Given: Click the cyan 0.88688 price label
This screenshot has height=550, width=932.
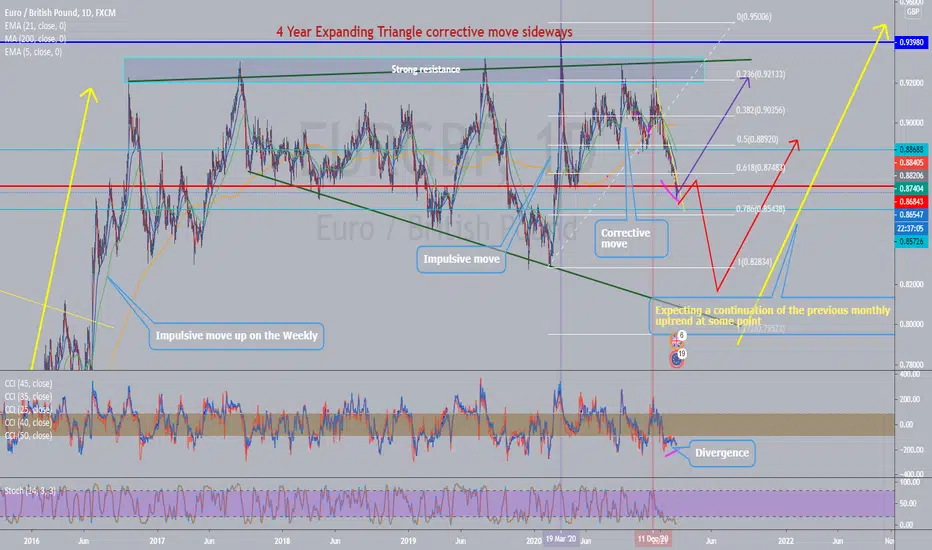Looking at the screenshot, I should (911, 149).
